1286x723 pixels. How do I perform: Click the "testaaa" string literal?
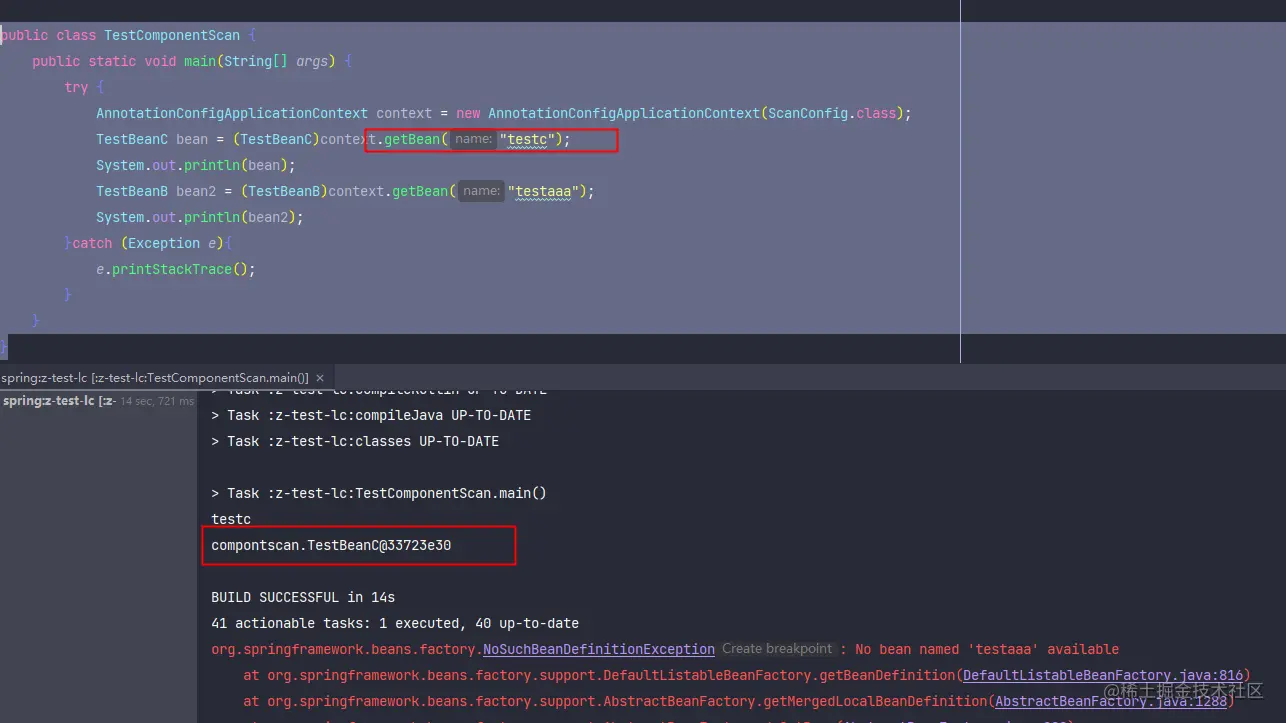[x=543, y=191]
